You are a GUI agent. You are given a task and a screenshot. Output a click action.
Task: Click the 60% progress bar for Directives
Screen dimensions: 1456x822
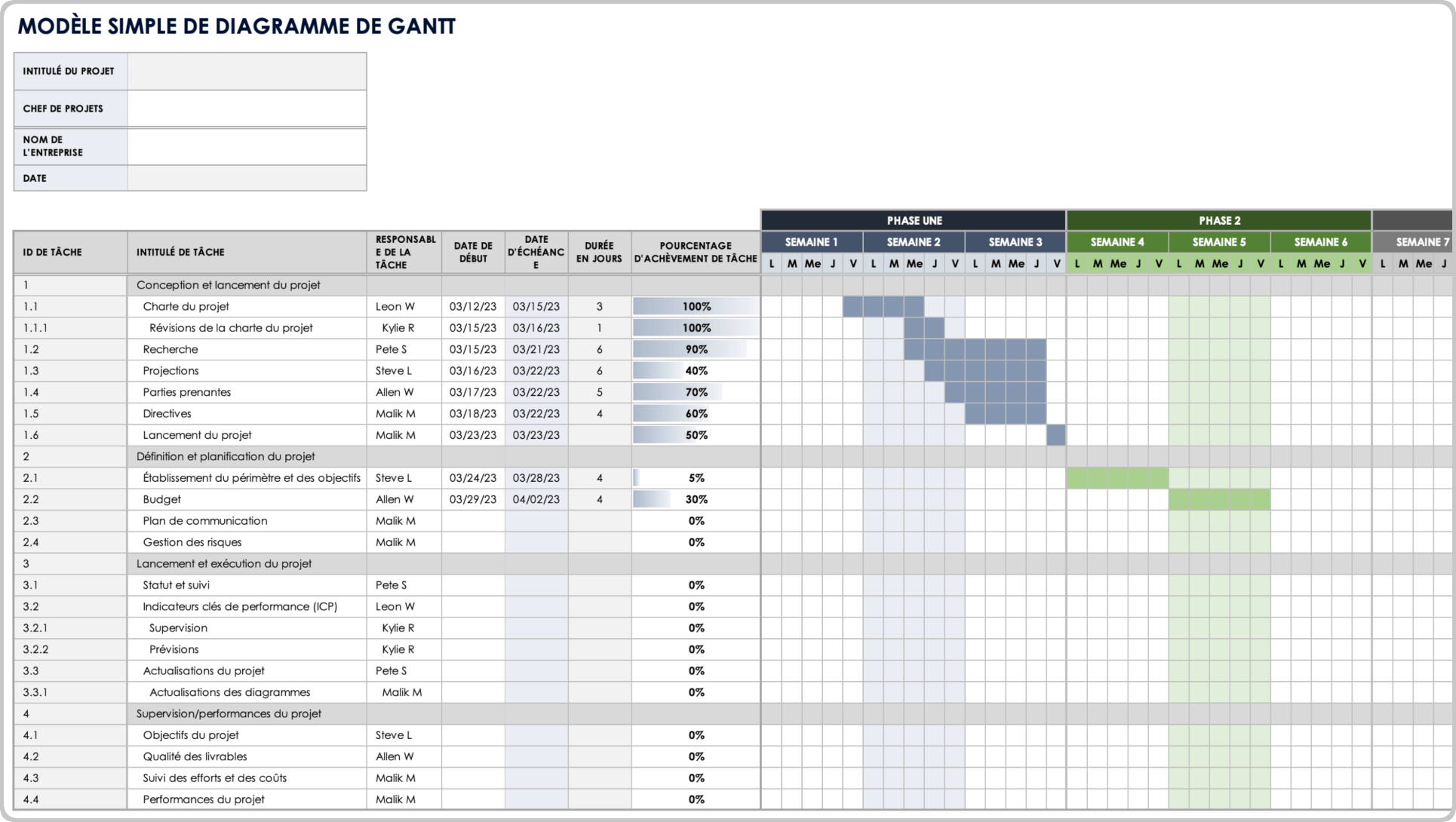point(671,413)
